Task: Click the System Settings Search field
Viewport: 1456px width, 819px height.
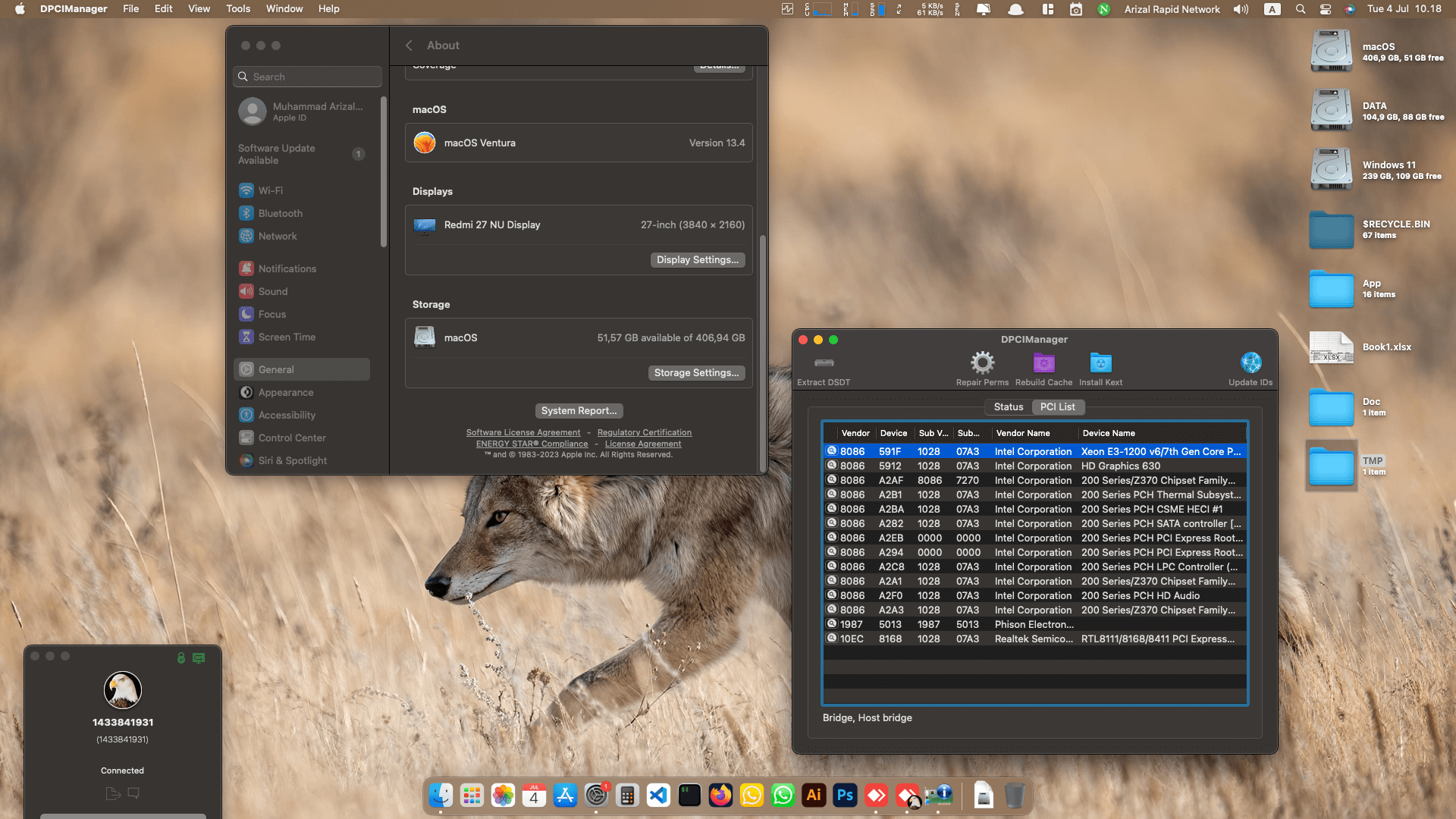Action: pos(308,77)
